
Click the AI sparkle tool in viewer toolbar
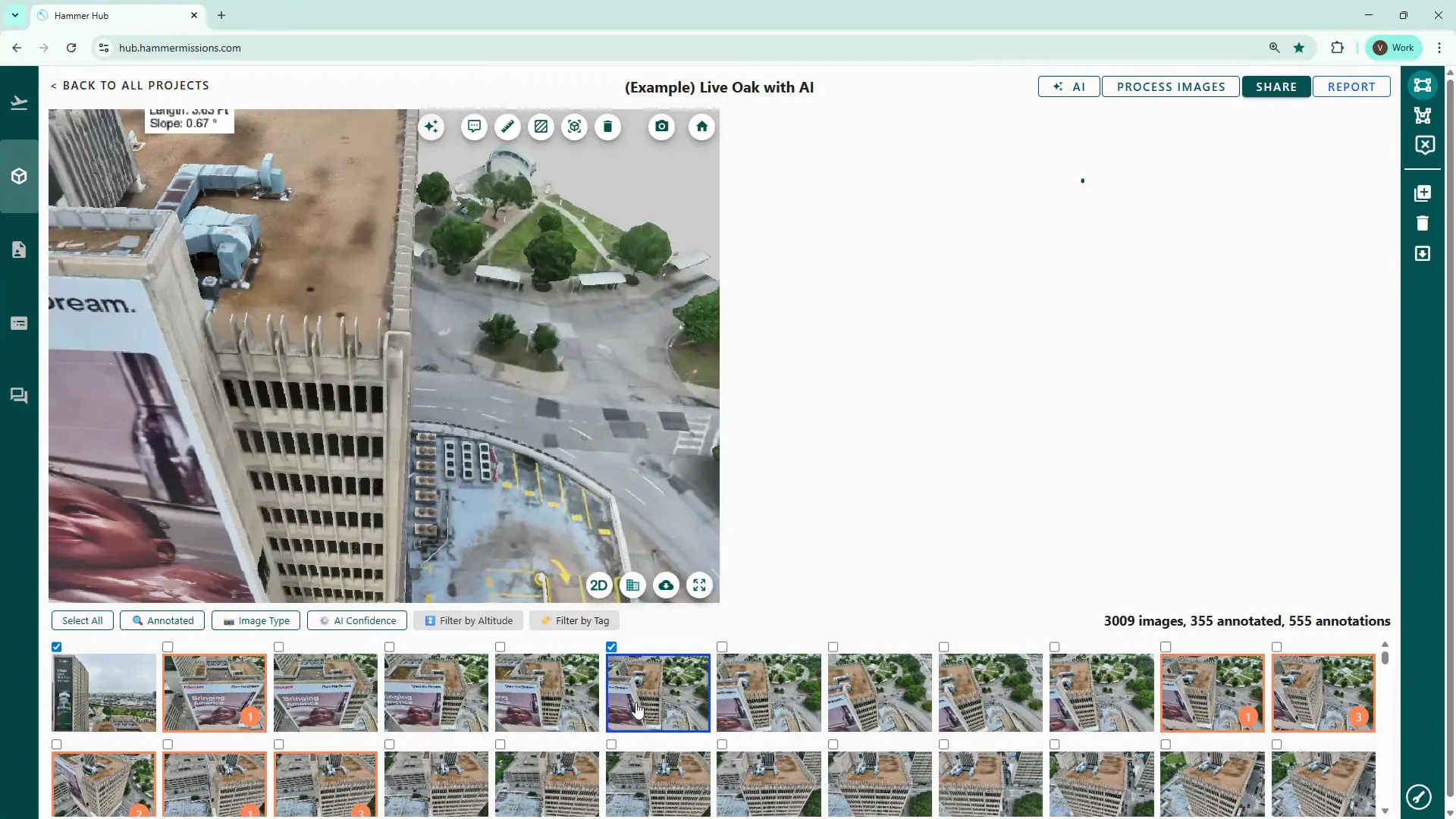tap(431, 127)
